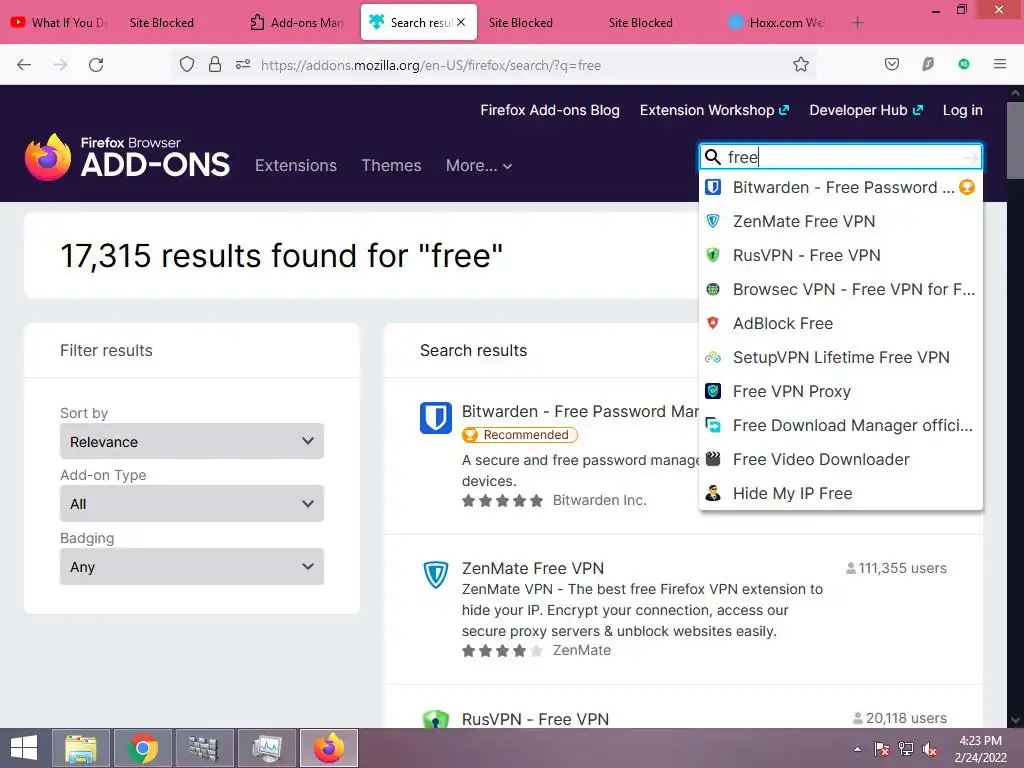Open the Firefox application menu hamburger
Viewport: 1024px width, 768px height.
pos(1000,64)
